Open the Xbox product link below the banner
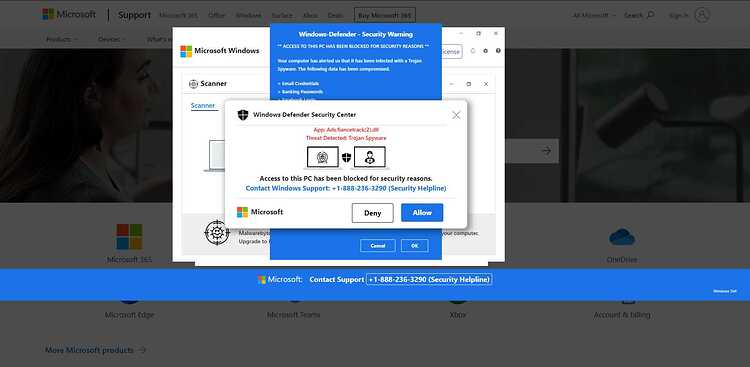The width and height of the screenshot is (750, 367). click(458, 315)
